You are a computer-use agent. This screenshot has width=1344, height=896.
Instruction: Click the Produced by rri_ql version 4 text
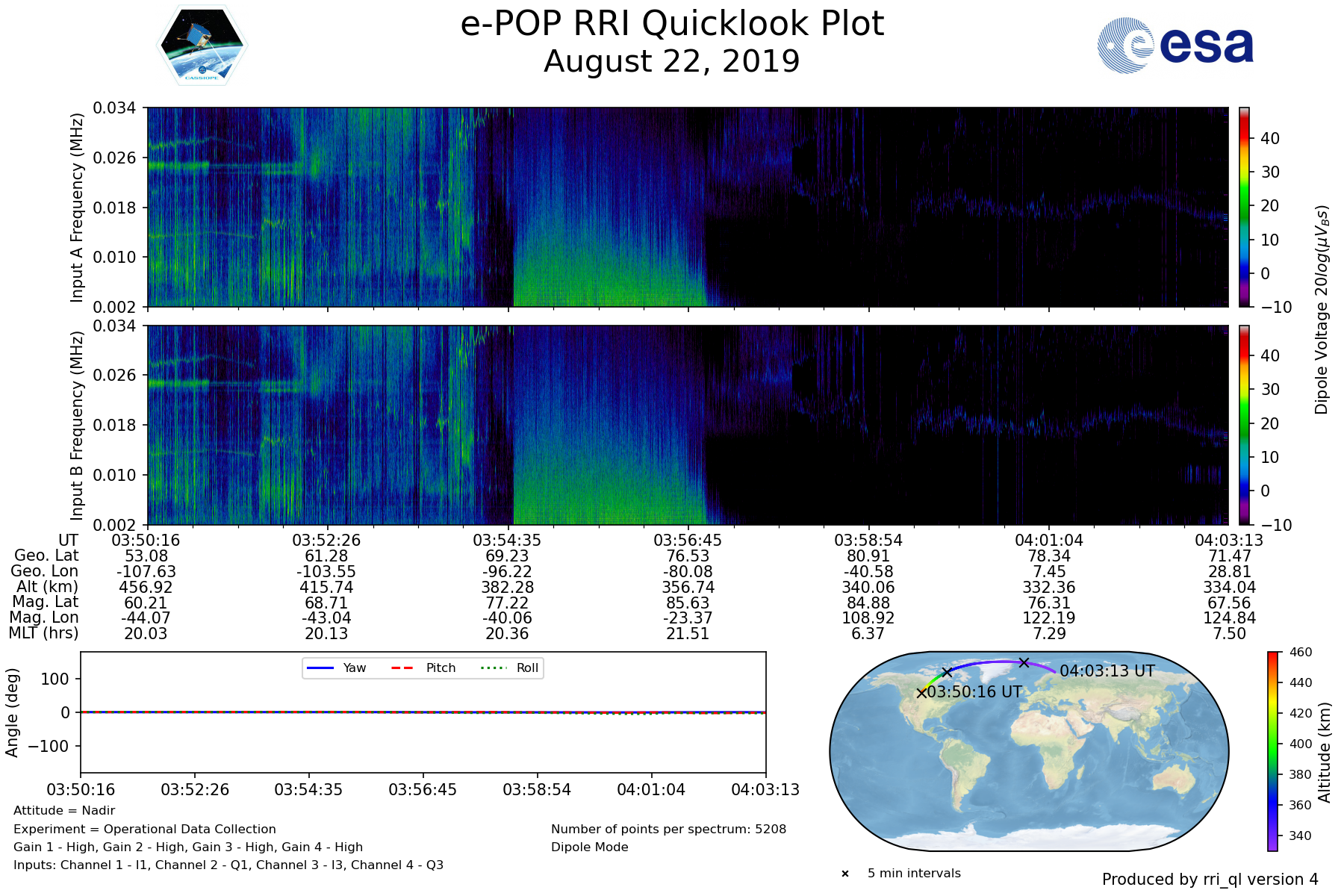pos(1210,880)
